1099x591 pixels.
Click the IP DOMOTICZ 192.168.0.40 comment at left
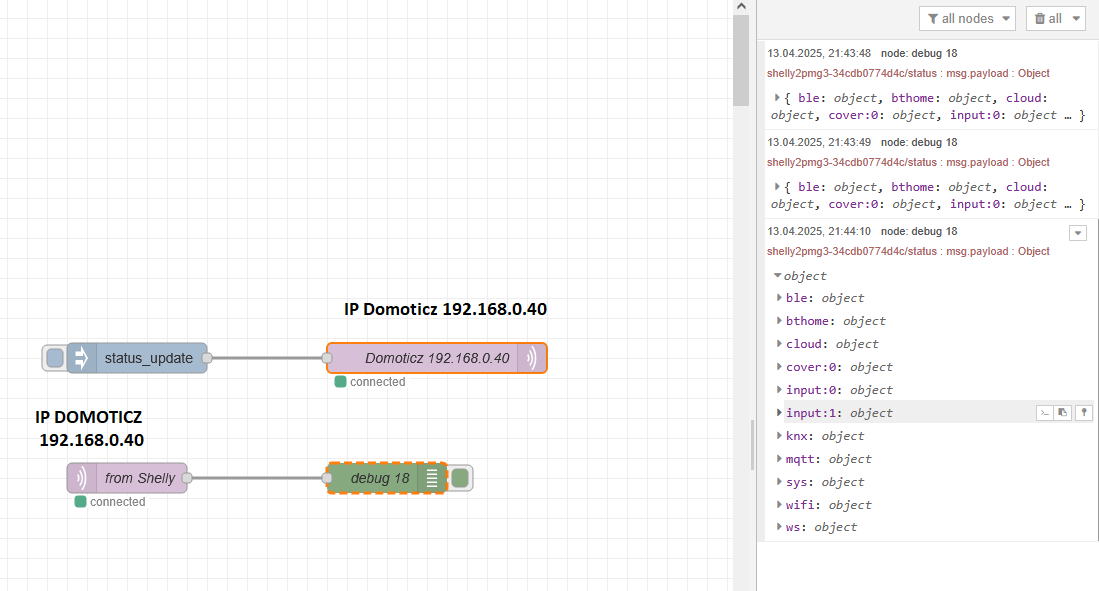click(90, 428)
